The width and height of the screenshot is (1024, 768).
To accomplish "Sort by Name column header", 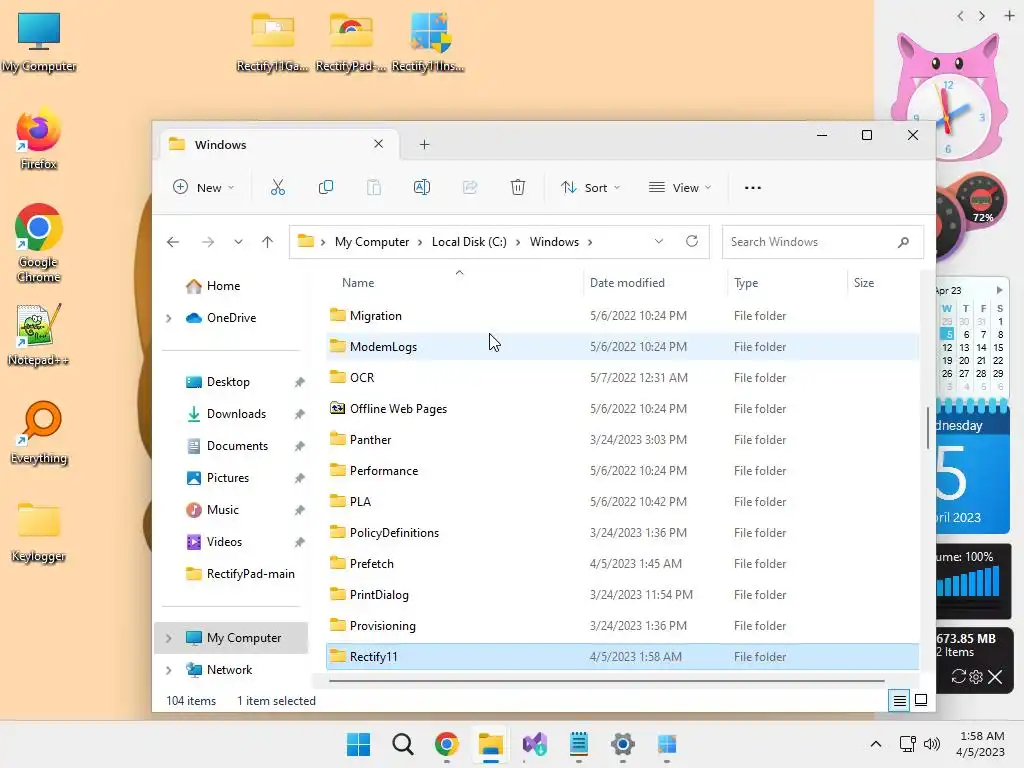I will [358, 283].
